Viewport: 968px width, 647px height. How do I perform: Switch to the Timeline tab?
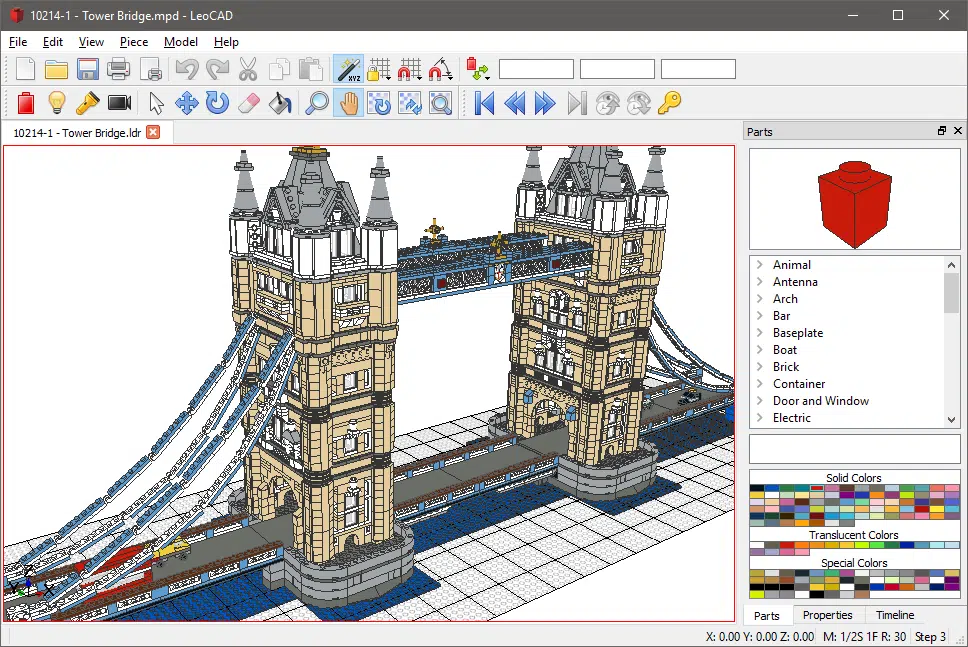pos(895,615)
